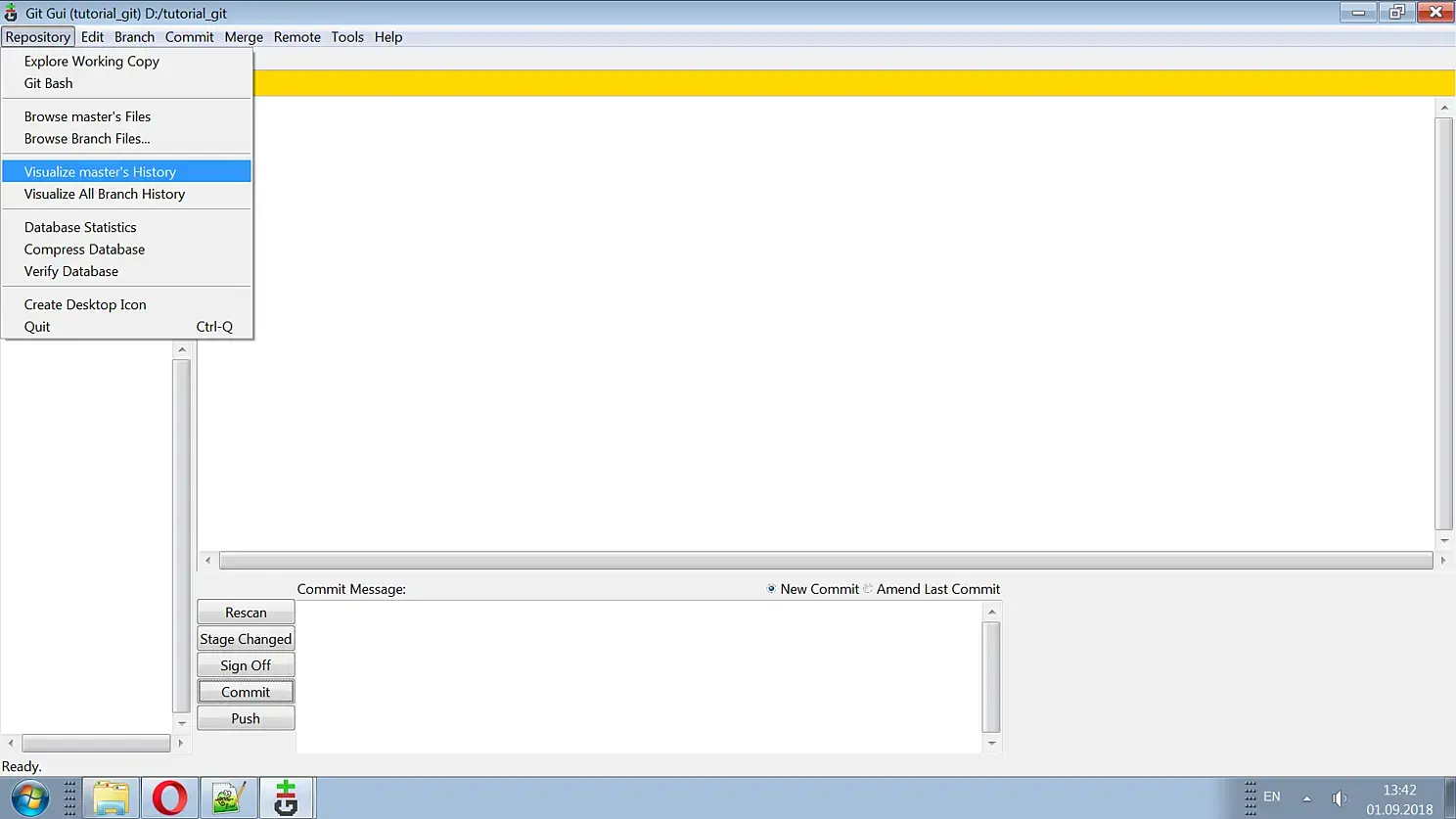
Task: Click commit message vertical scrollbar
Action: click(x=991, y=677)
